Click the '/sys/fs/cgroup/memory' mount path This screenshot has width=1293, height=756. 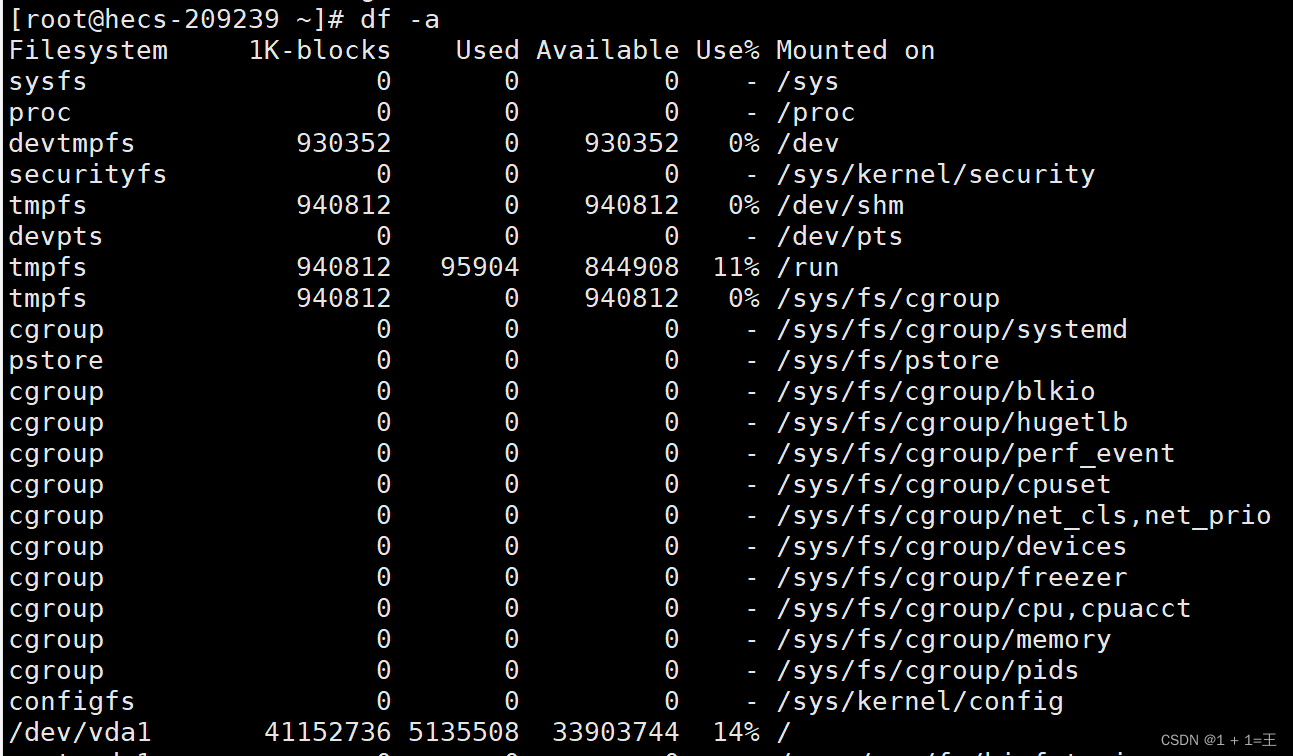pos(944,639)
